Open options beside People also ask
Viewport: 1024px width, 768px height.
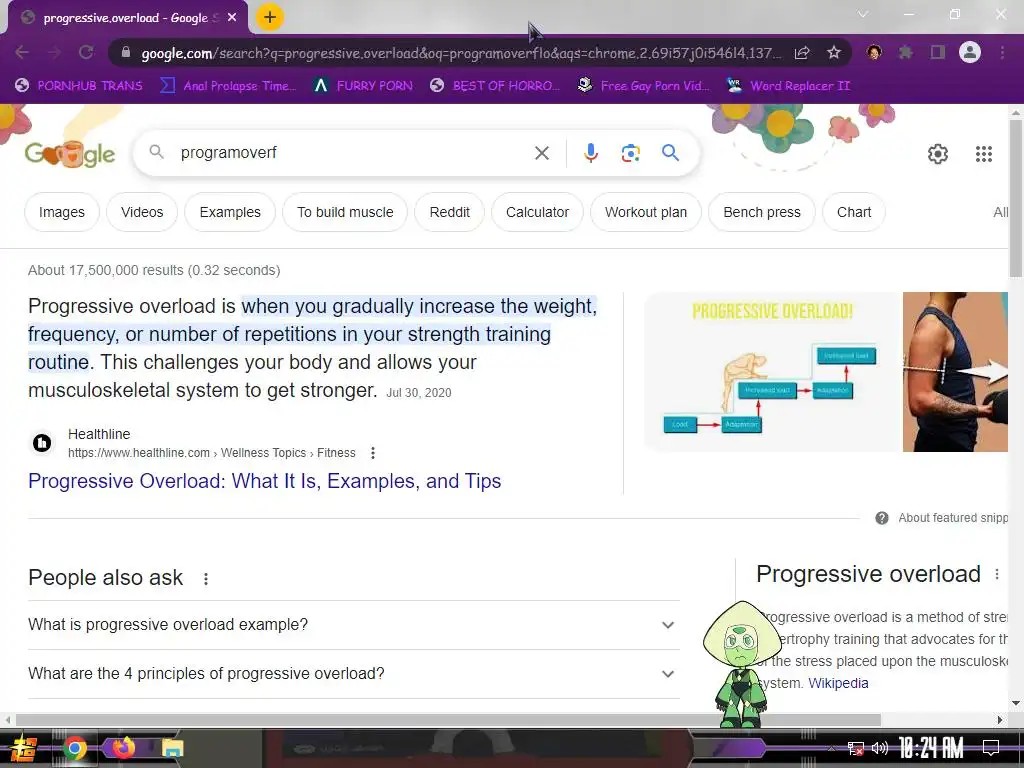pyautogui.click(x=206, y=579)
